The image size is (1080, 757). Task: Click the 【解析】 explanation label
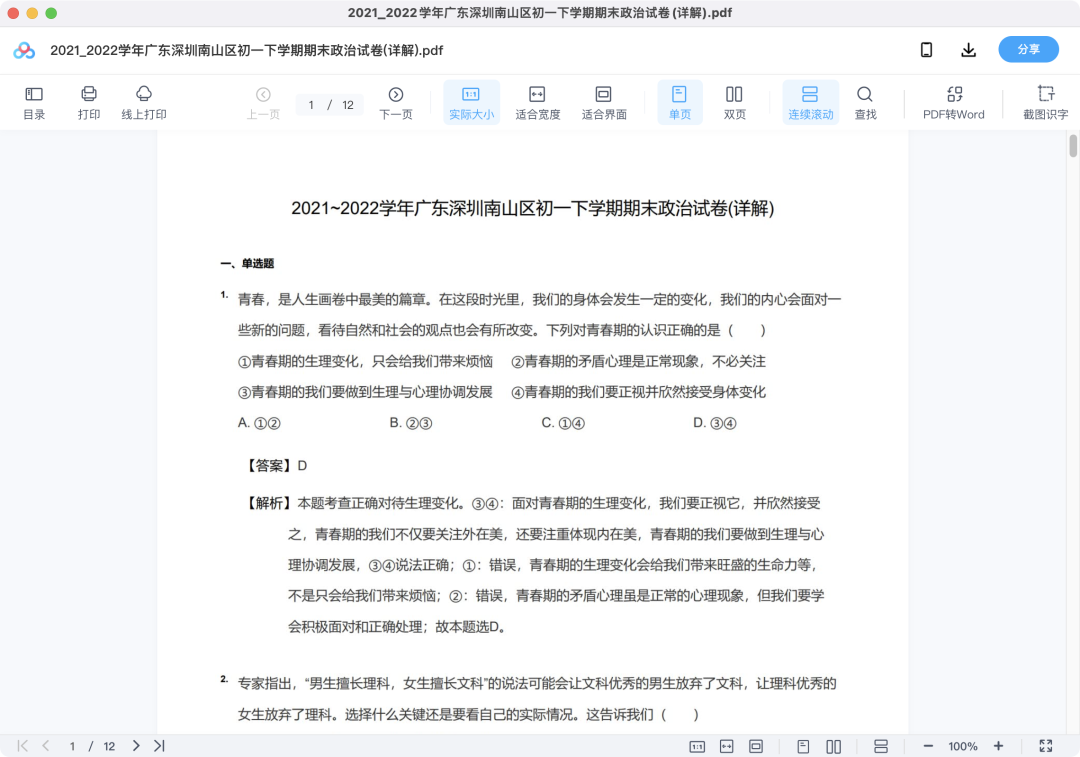(269, 504)
